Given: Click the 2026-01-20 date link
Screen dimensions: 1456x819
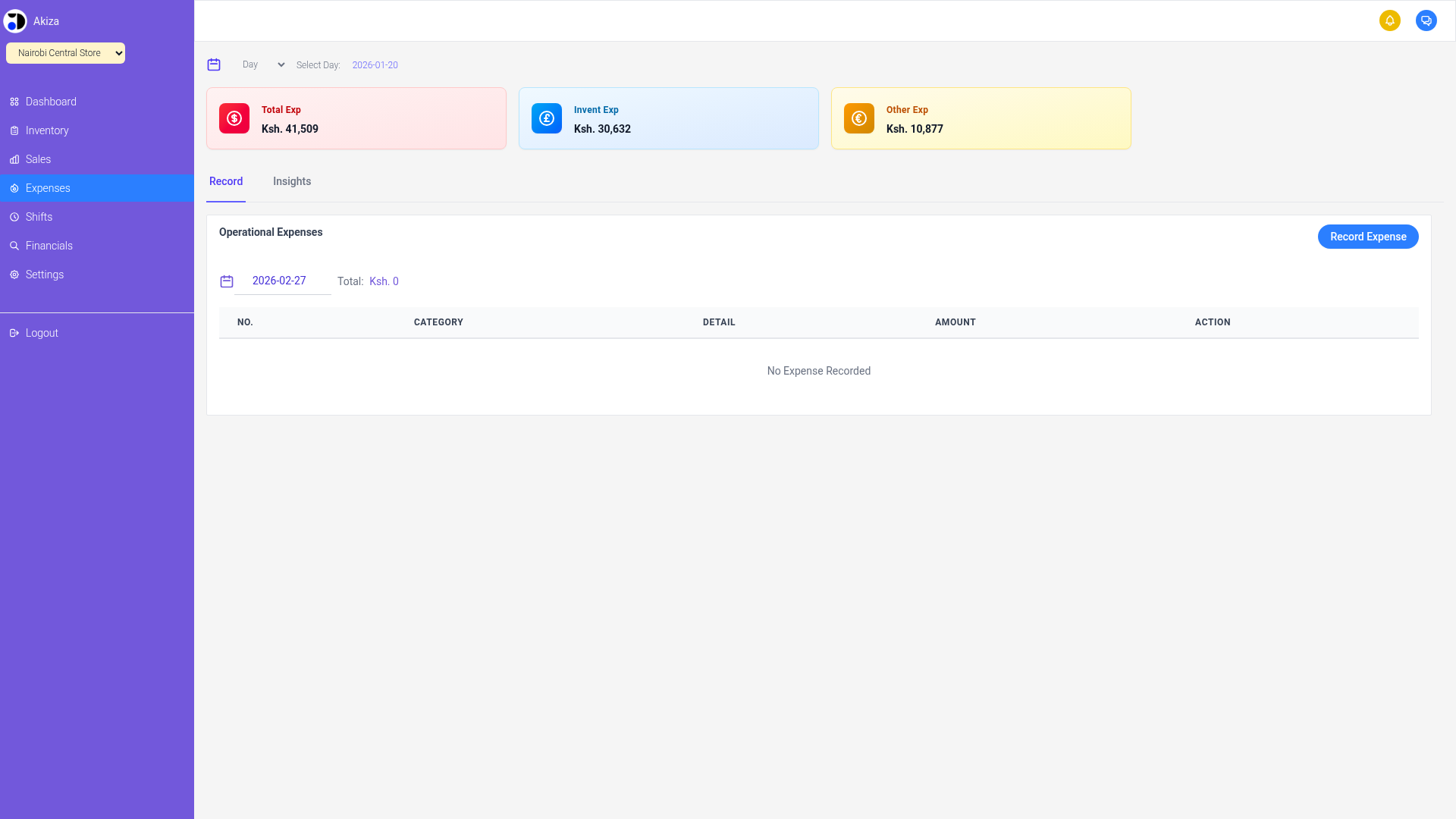Looking at the screenshot, I should pos(375,64).
